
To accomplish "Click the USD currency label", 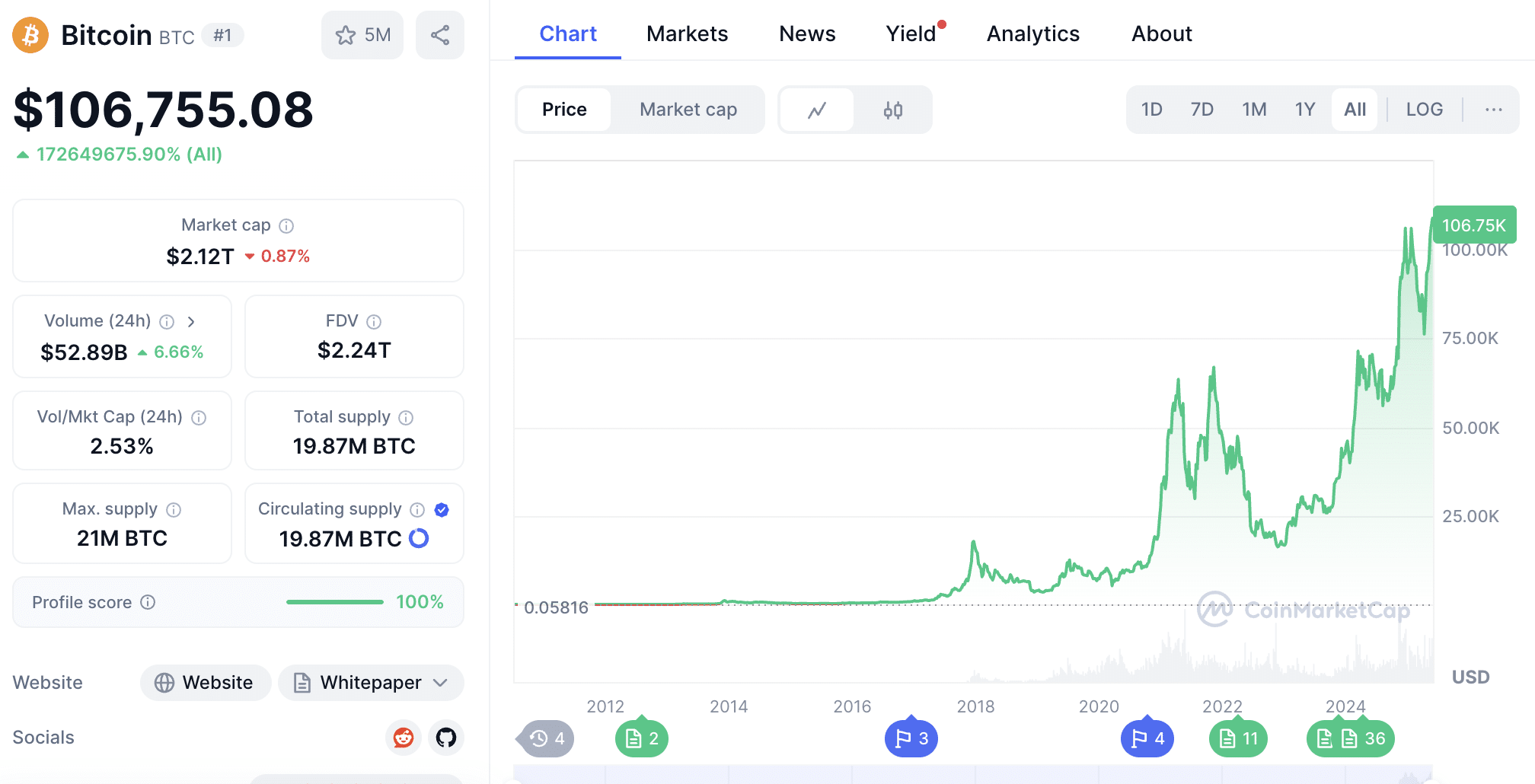I will tap(1470, 677).
